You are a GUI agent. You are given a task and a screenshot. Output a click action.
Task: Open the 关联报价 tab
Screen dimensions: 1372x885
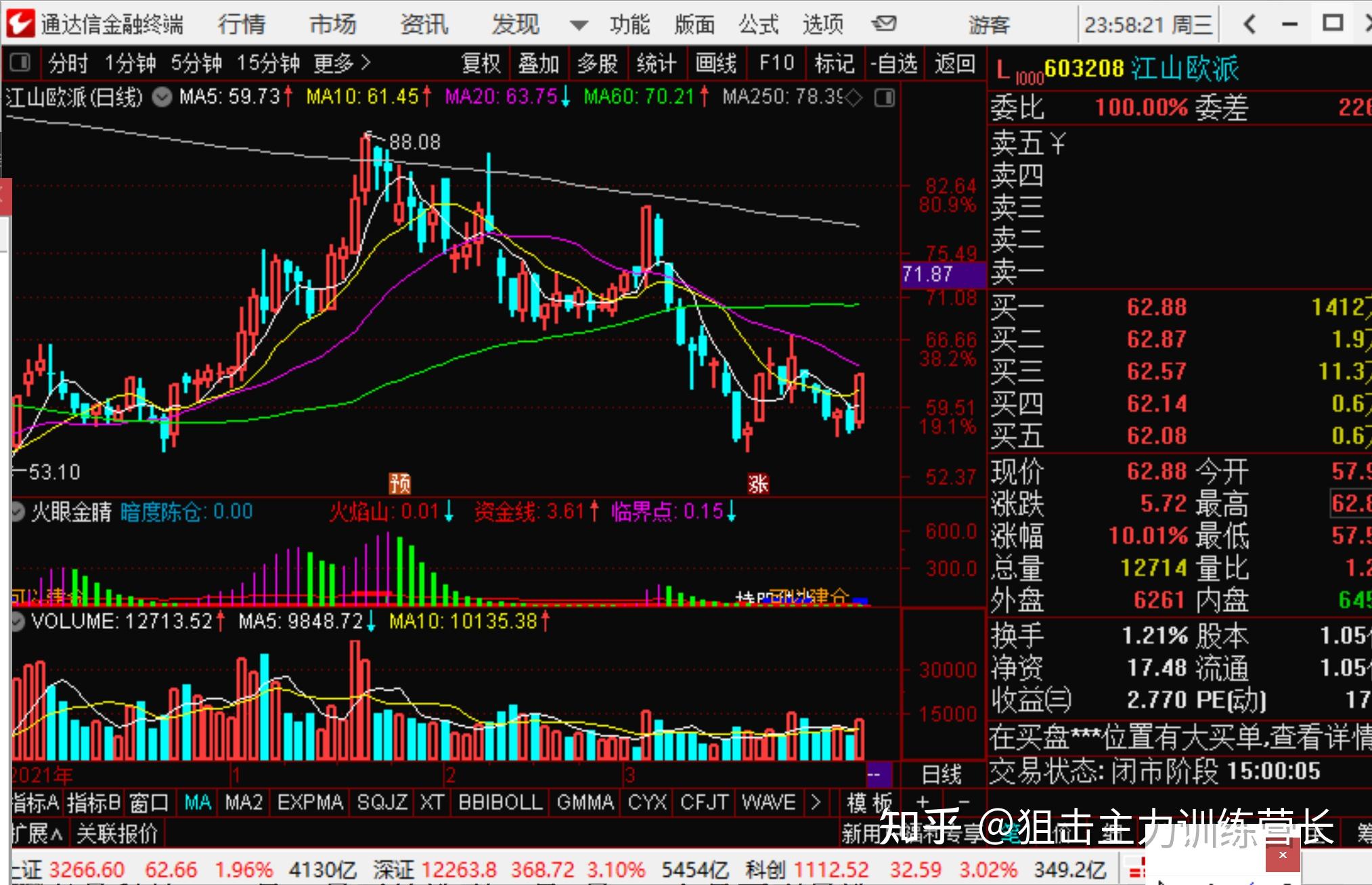pyautogui.click(x=116, y=833)
